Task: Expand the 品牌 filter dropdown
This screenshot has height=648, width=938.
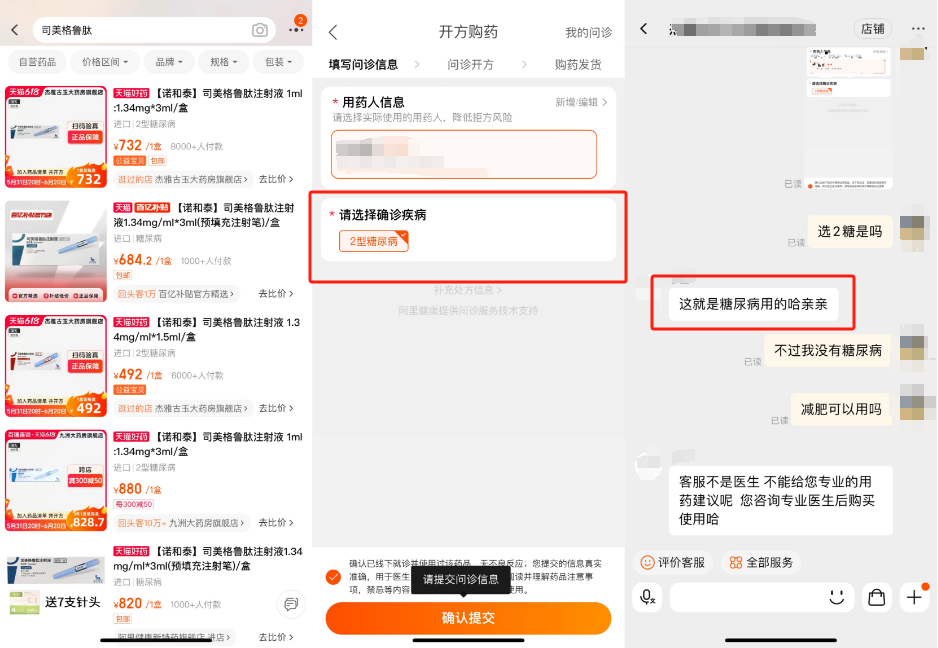Action: pos(169,62)
